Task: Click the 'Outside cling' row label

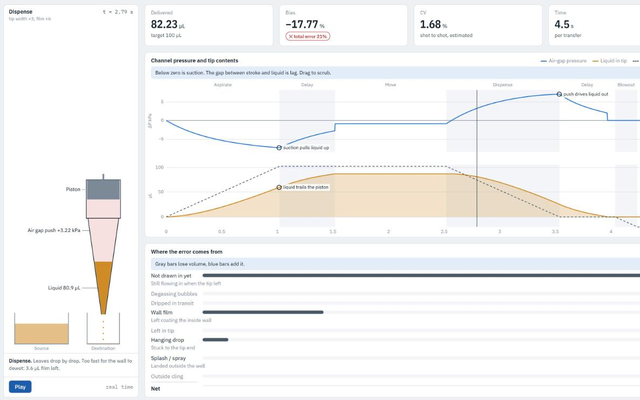Action: (167, 376)
